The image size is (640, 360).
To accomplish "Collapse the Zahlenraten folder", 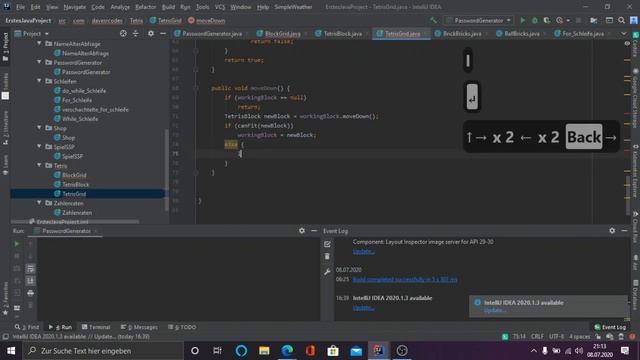I will coord(39,203).
